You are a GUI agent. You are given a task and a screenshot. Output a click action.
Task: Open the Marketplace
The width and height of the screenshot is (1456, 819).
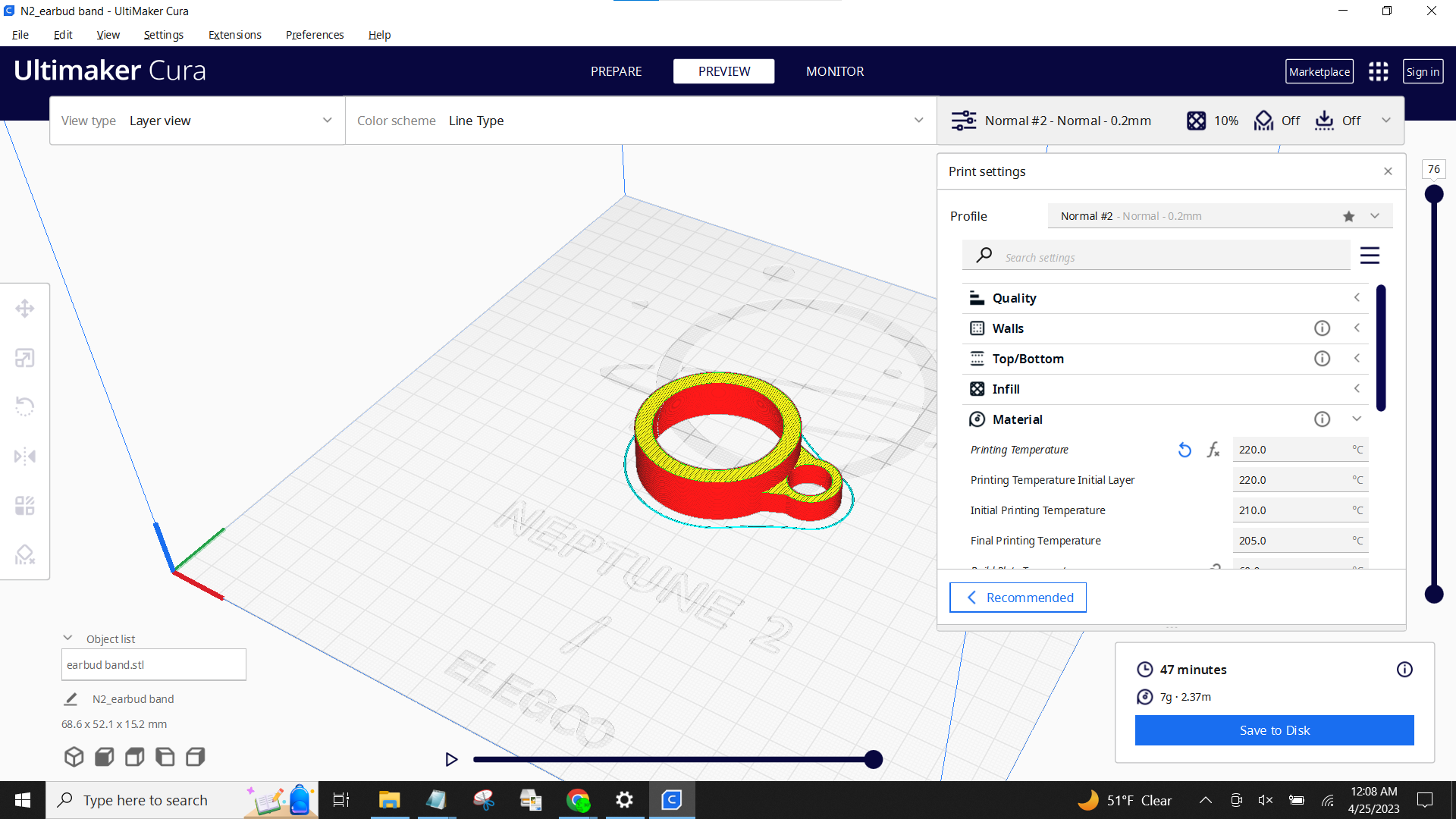pos(1319,71)
